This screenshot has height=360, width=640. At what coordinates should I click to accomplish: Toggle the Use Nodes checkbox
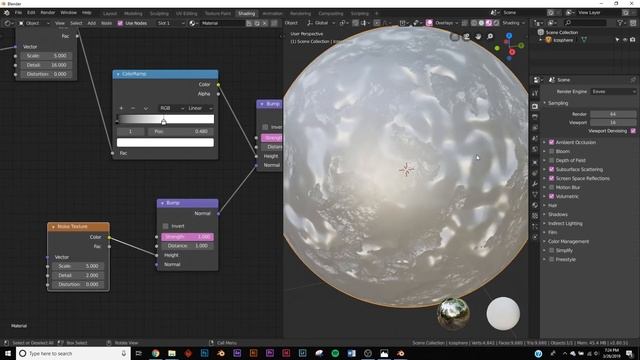[x=120, y=23]
